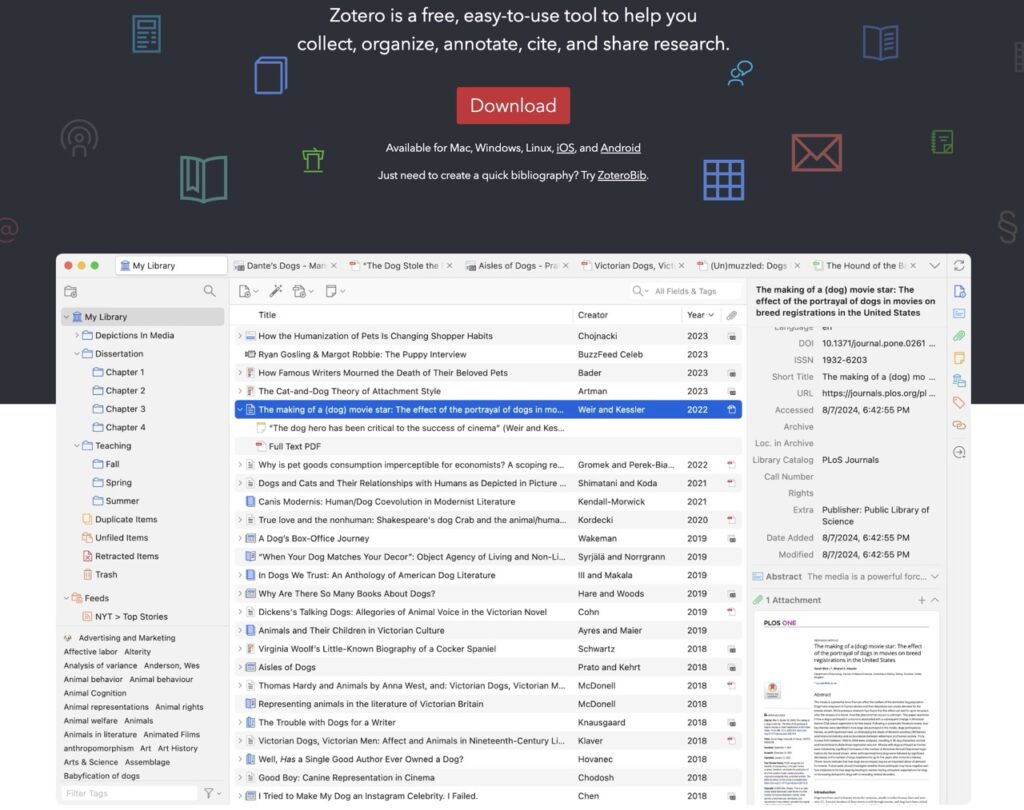Click the add attachment plus icon
Screen dimensions: 1024x810
[x=921, y=600]
